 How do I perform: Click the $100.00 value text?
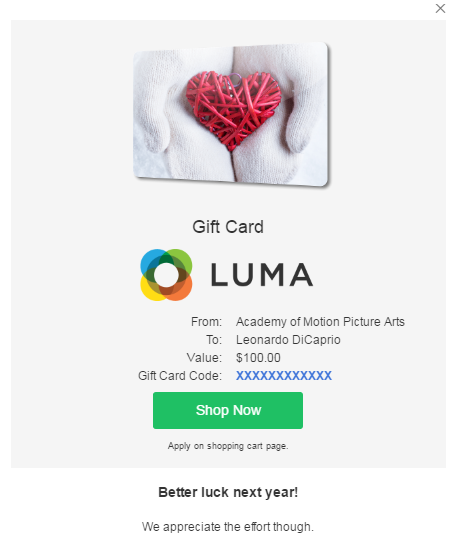pyautogui.click(x=258, y=357)
